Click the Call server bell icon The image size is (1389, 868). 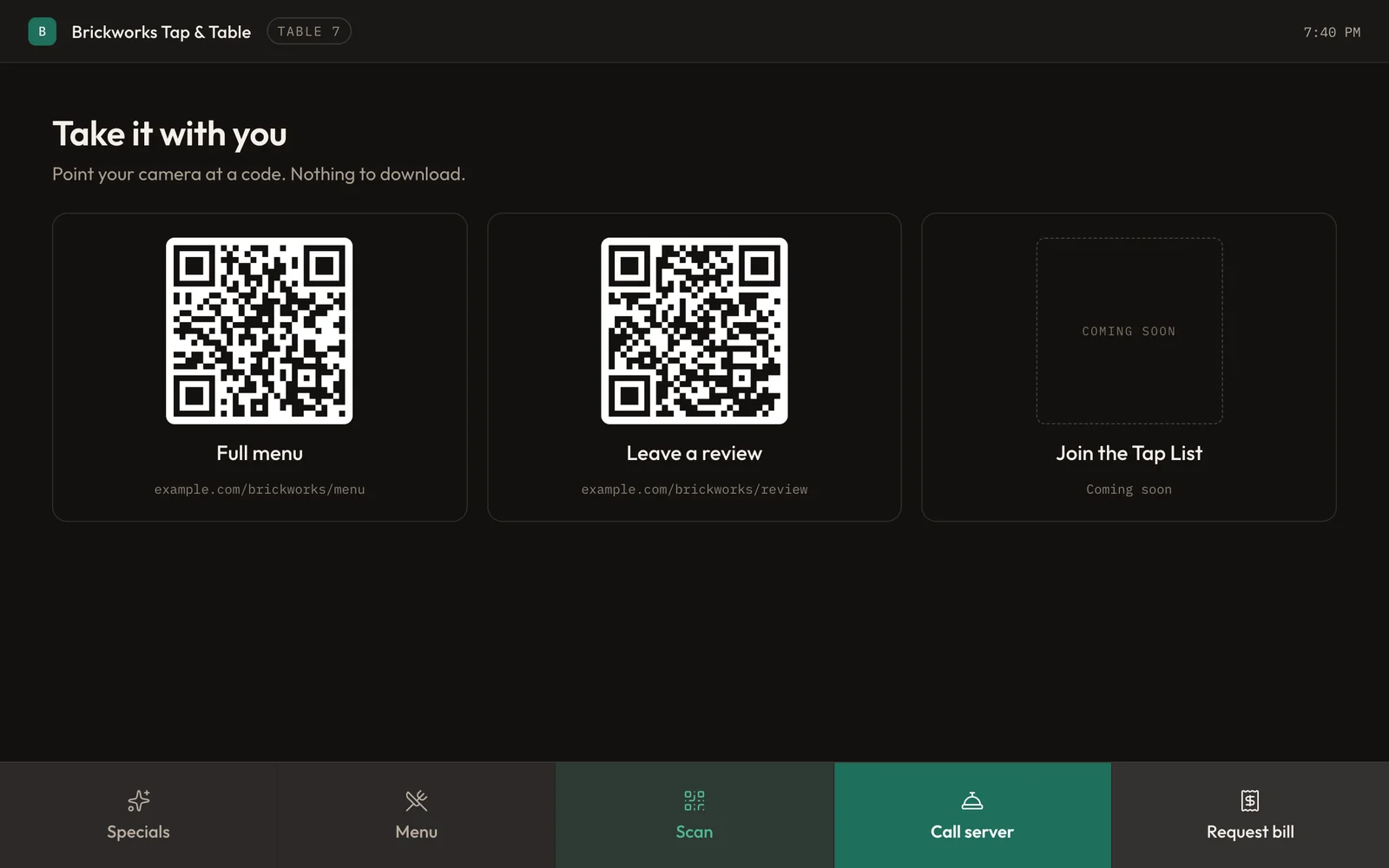(971, 800)
